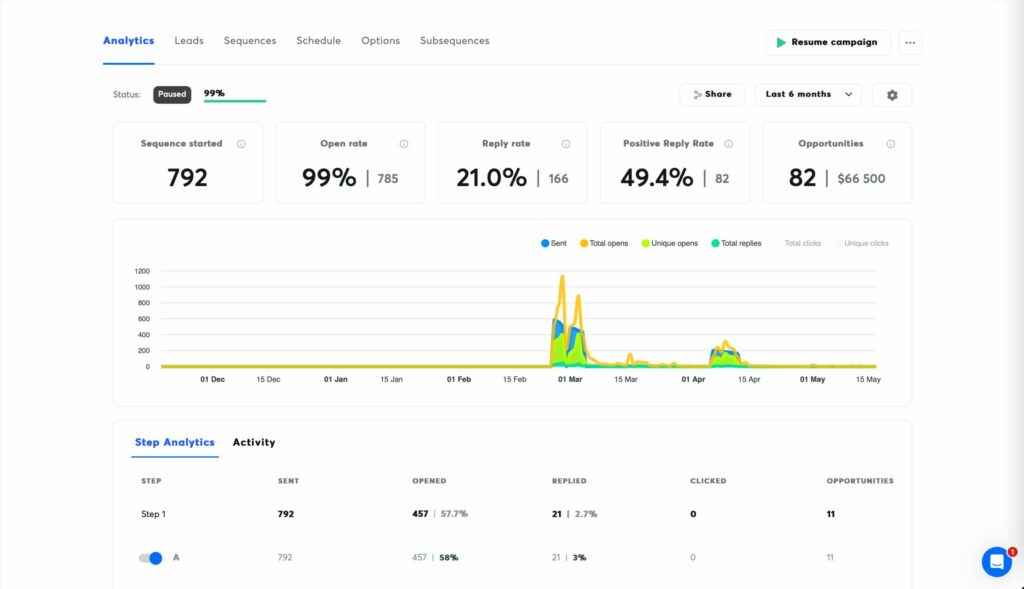This screenshot has height=589, width=1024.
Task: Click the Opportunities info icon
Action: (890, 143)
